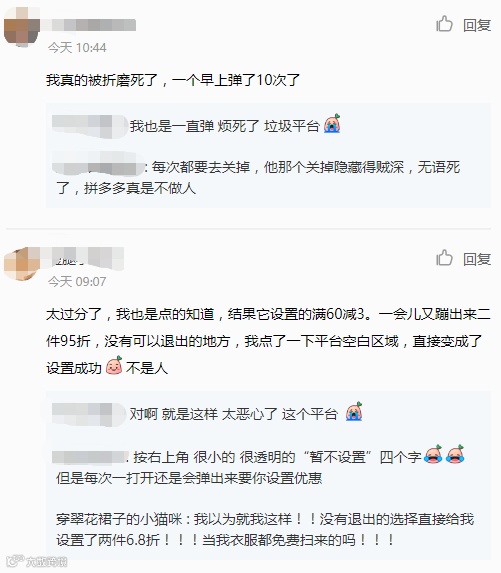Open avatar of the 10:44 commenter
This screenshot has width=501, height=573.
pyautogui.click(x=22, y=27)
